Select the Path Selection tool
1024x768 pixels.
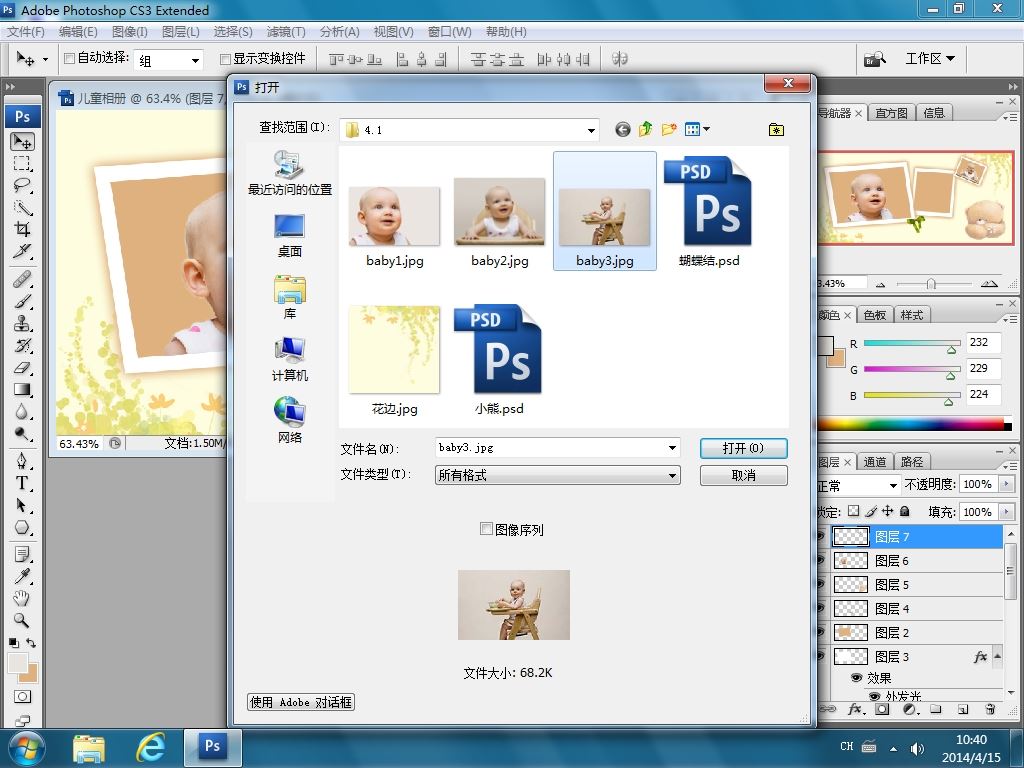click(22, 505)
